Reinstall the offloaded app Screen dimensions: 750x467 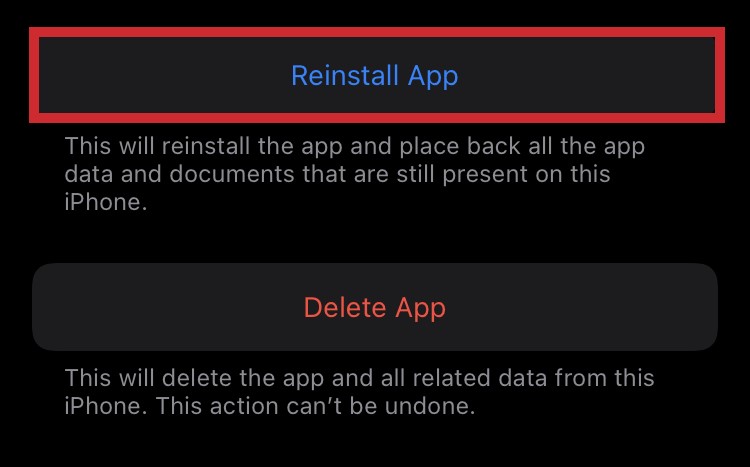(x=377, y=75)
